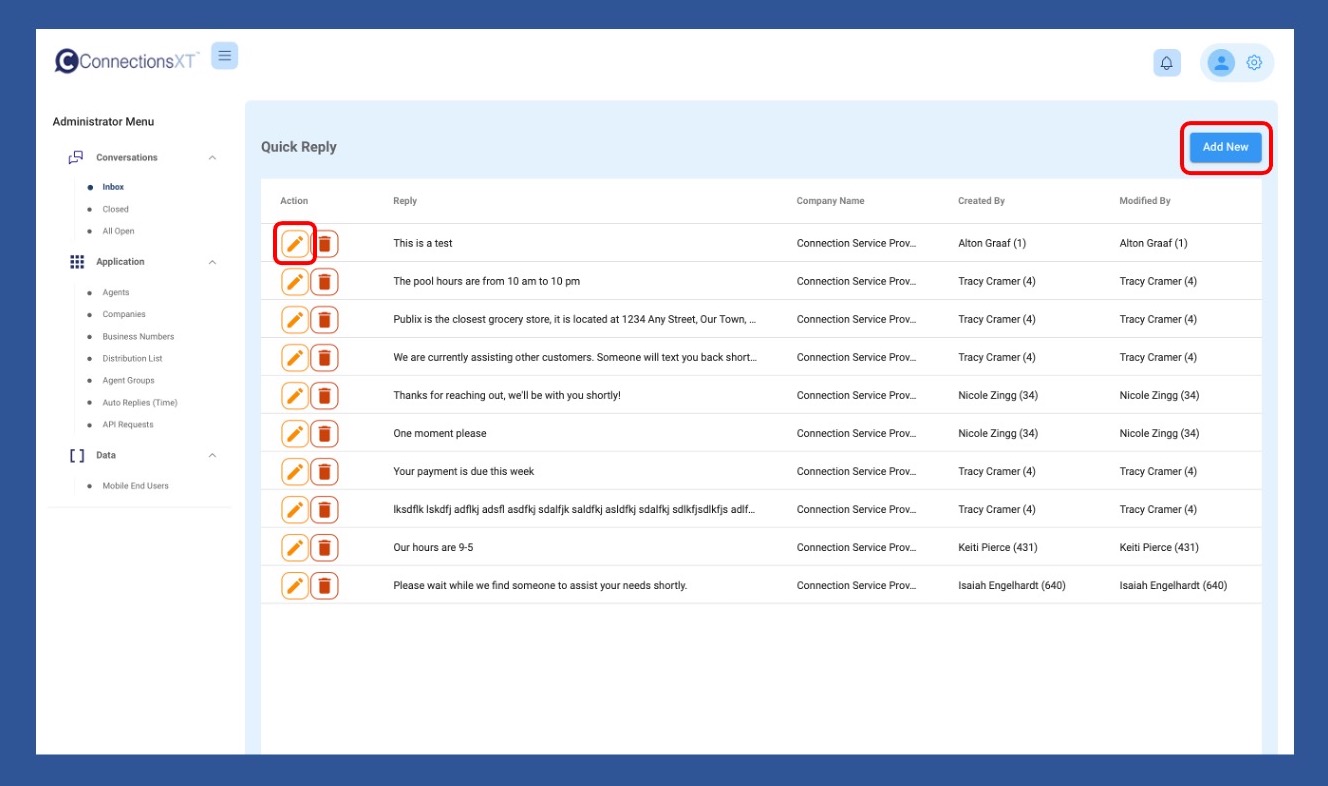Click the Add New button
The width and height of the screenshot is (1328, 786).
click(1225, 147)
